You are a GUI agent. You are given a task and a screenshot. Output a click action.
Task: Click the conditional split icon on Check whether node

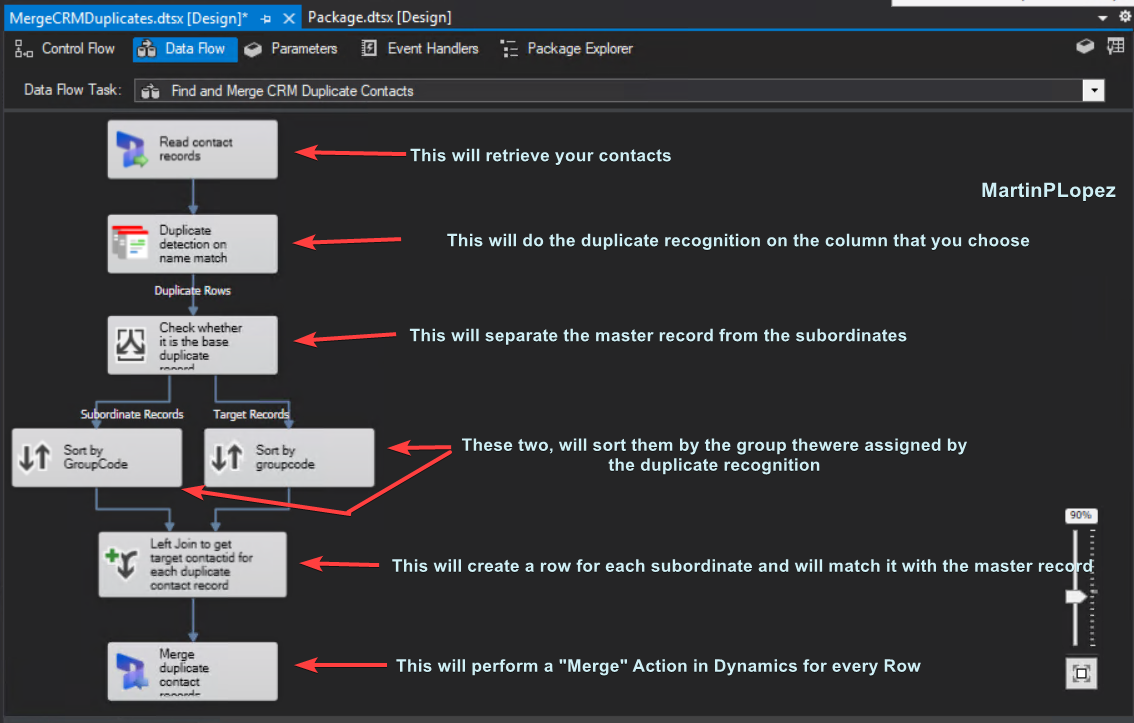(x=132, y=343)
